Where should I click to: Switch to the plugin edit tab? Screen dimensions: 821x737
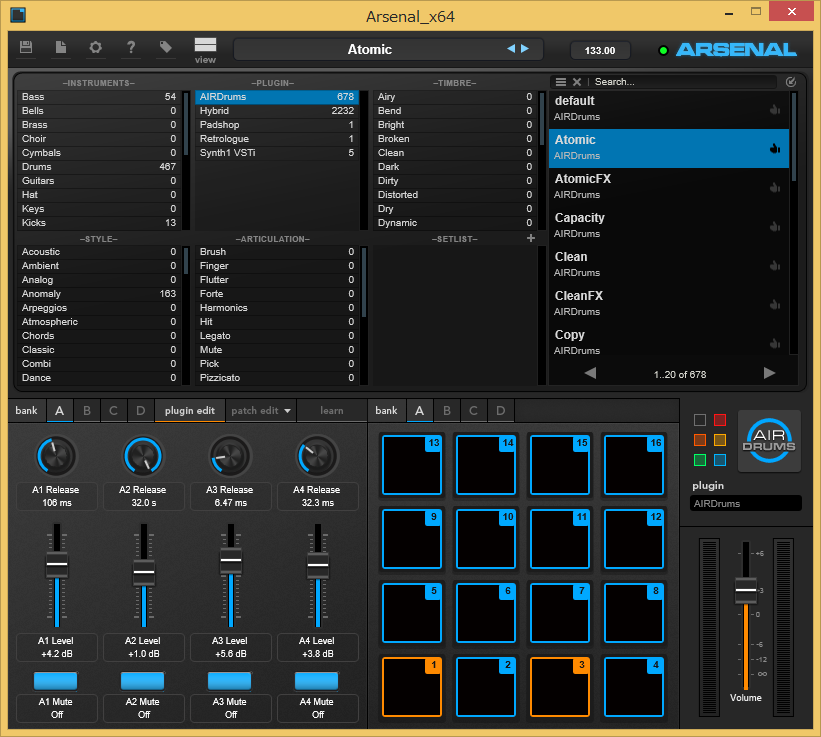pyautogui.click(x=190, y=411)
